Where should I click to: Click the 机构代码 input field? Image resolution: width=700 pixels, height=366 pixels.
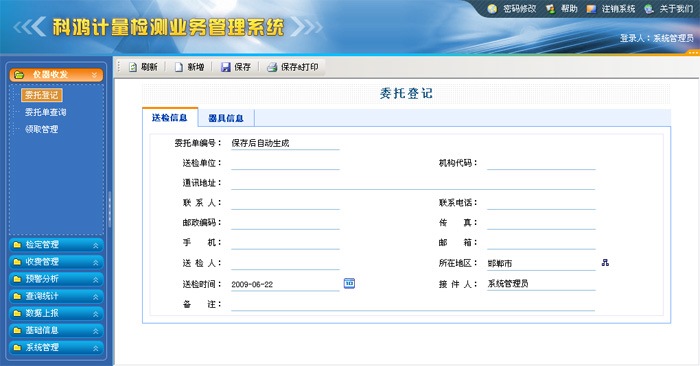[541, 163]
